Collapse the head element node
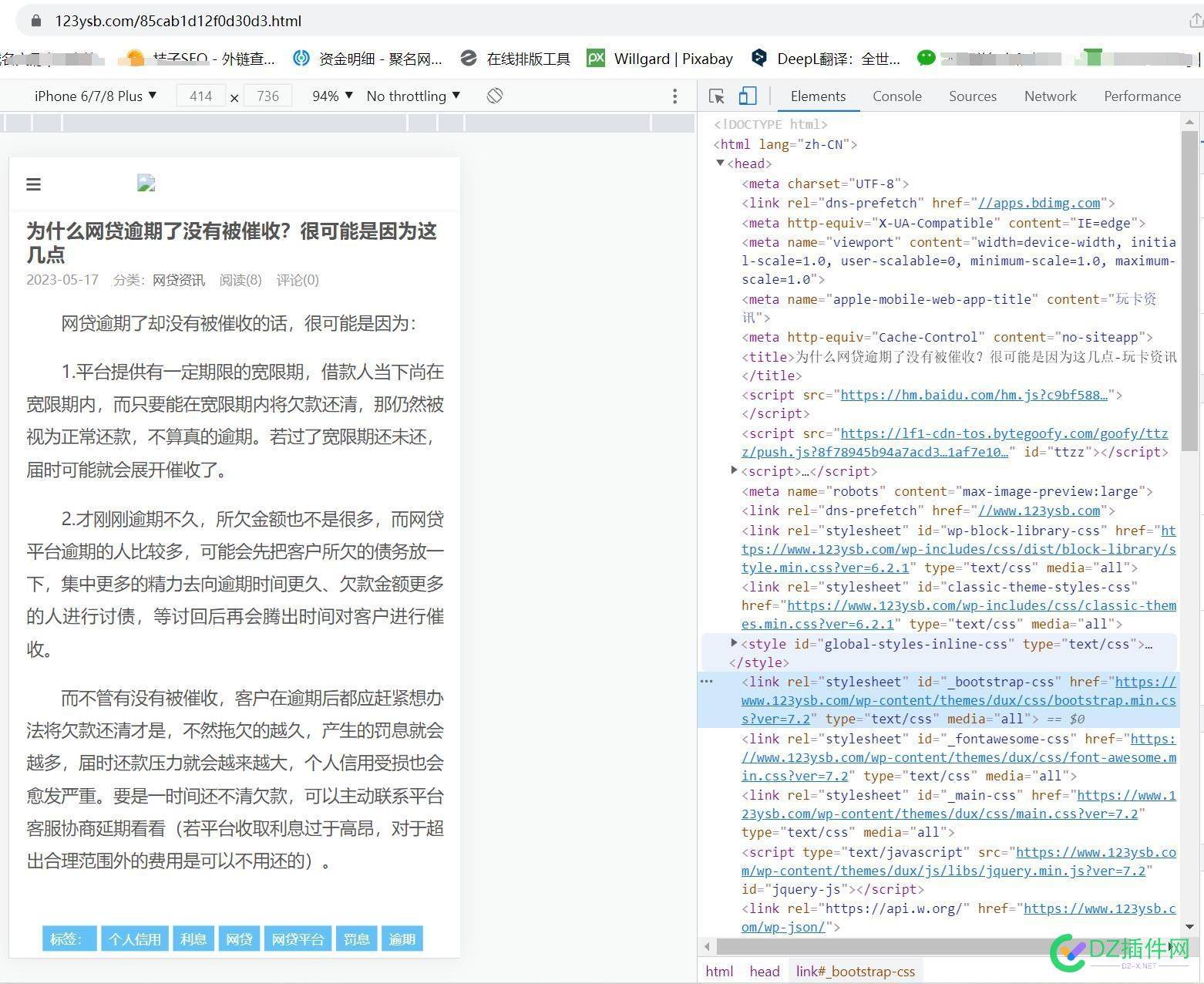Screen dimensions: 1204x984 (x=720, y=163)
